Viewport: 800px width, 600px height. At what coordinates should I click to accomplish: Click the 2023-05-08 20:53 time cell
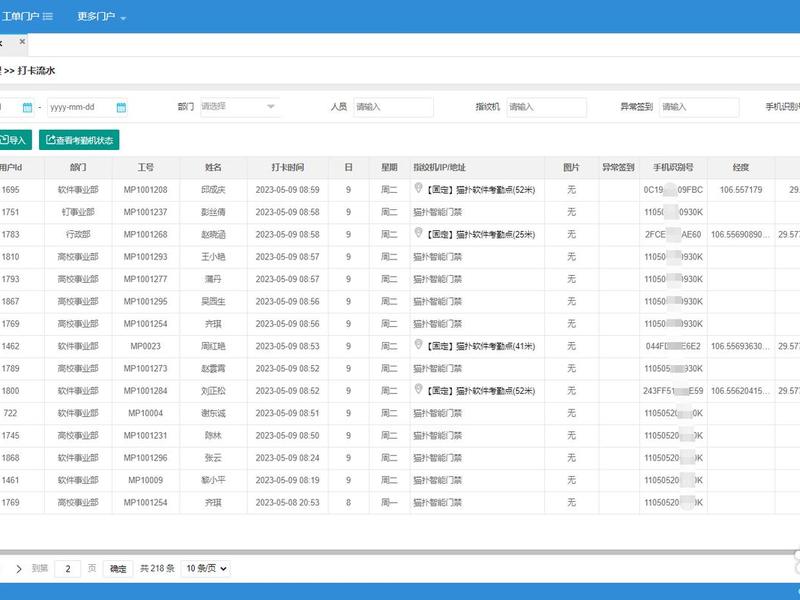click(x=288, y=503)
